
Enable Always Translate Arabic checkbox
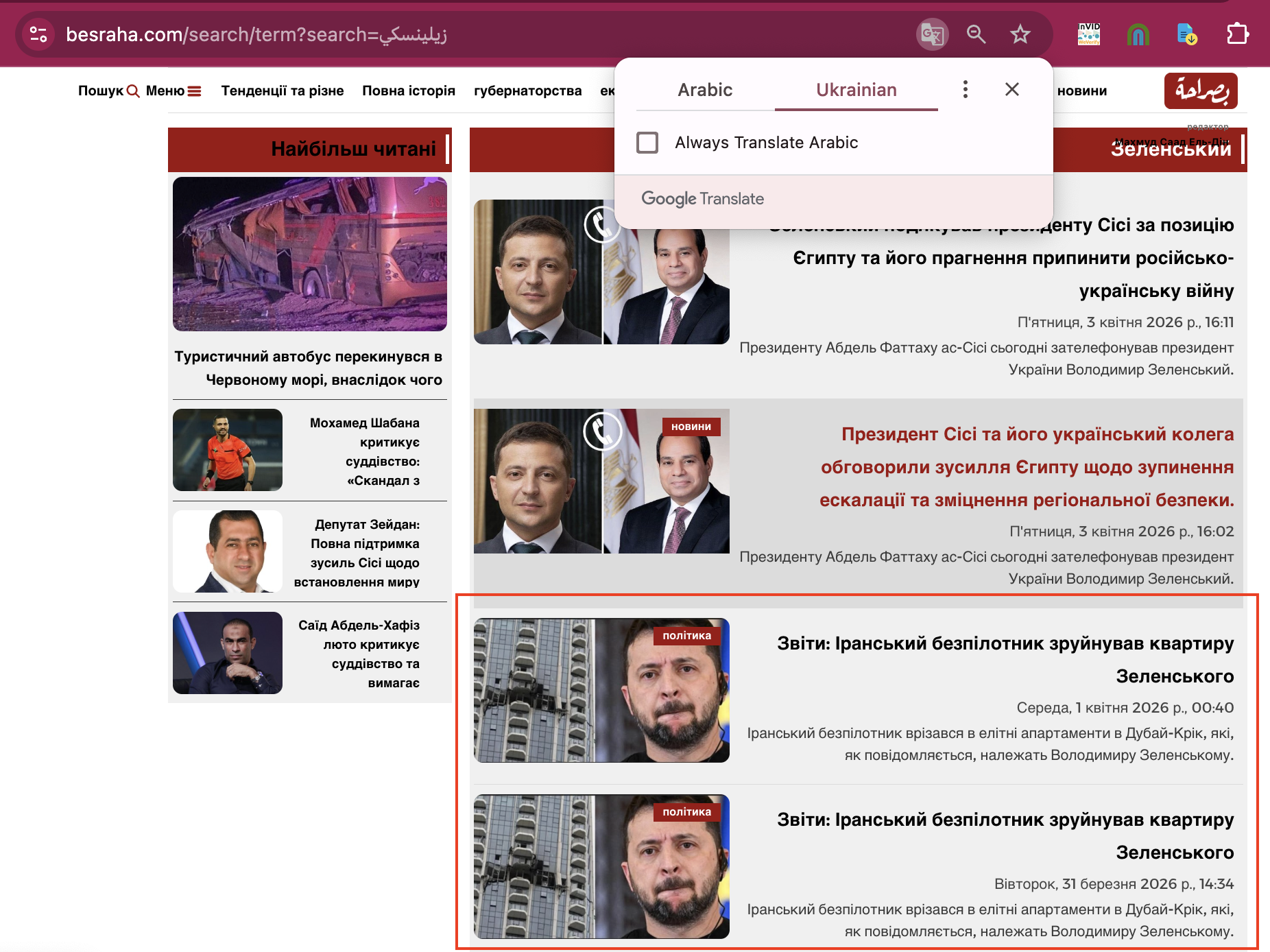click(647, 143)
